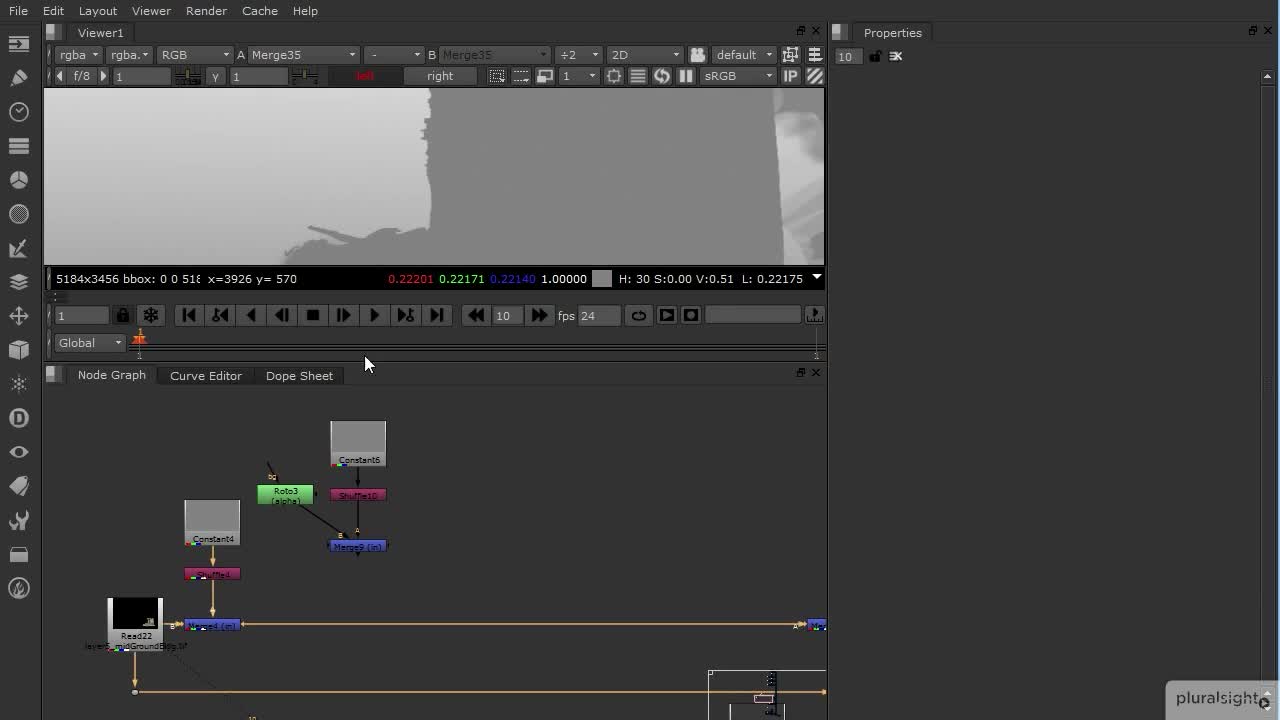
Task: Select the left view button
Action: pyautogui.click(x=365, y=76)
